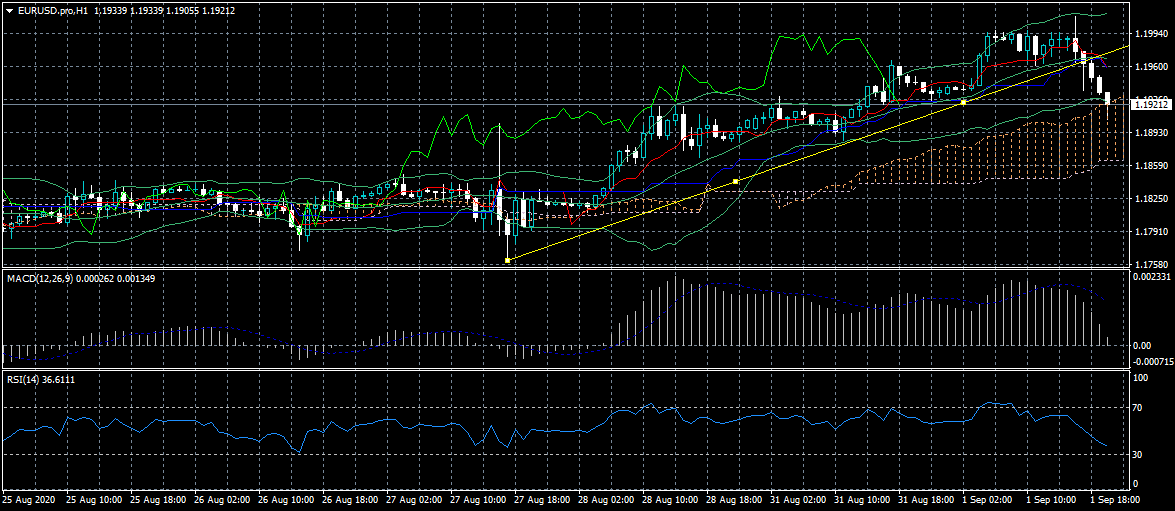Click the 25 Aug 18:00 time label
Screen dimensions: 1175x511
158,499
